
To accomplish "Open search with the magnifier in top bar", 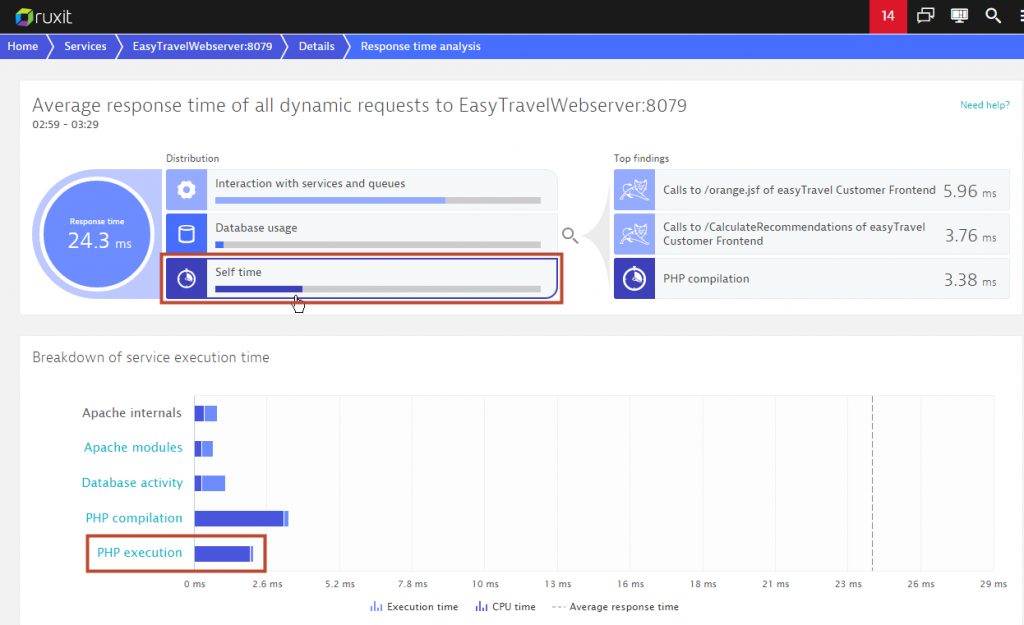I will coord(993,16).
